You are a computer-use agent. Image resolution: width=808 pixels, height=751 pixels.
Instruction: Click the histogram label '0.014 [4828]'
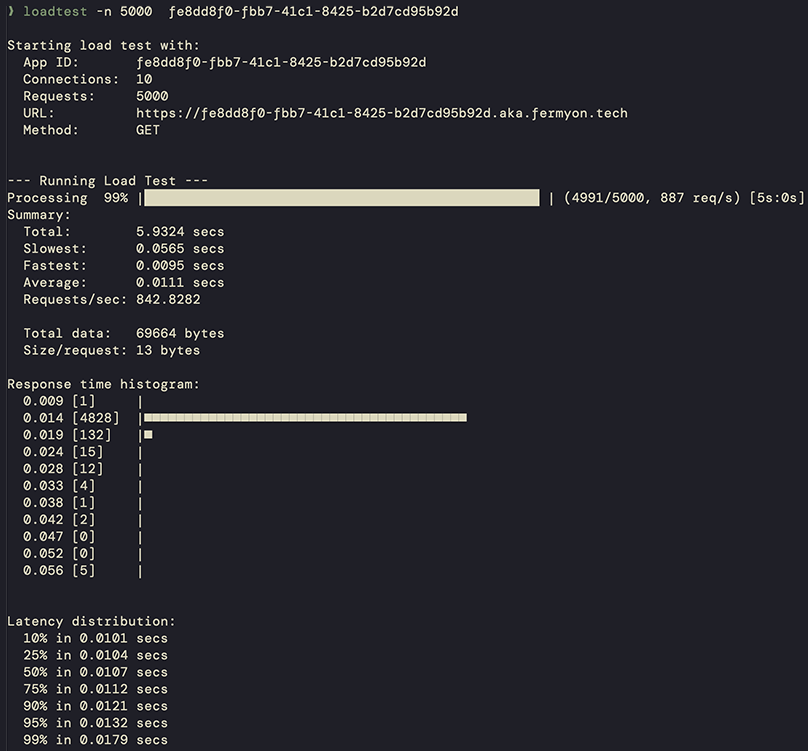coord(71,418)
